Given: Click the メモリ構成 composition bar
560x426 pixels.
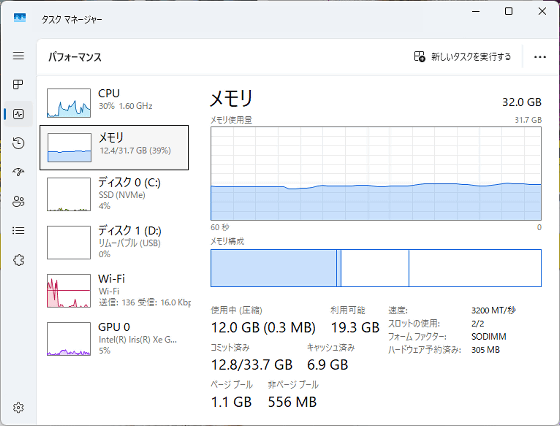Looking at the screenshot, I should pos(376,268).
